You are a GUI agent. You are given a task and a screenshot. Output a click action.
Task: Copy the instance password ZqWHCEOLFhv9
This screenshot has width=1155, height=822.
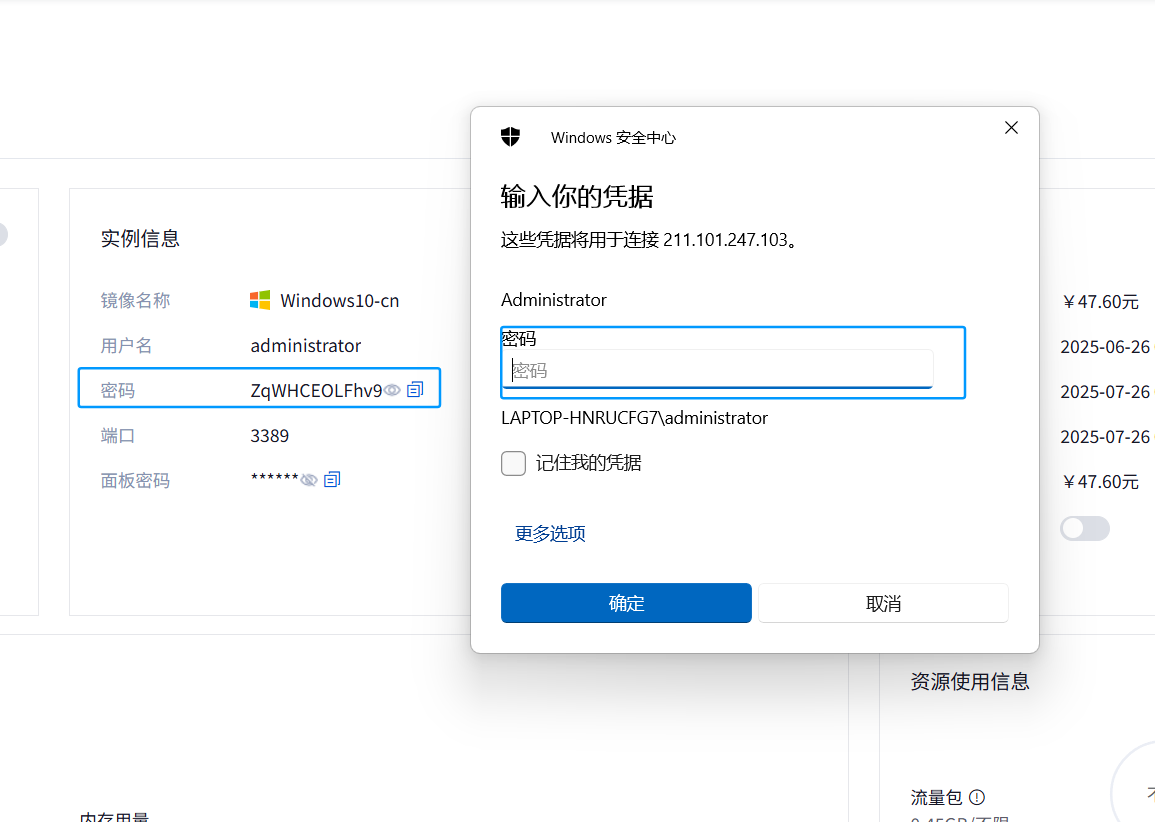point(416,389)
